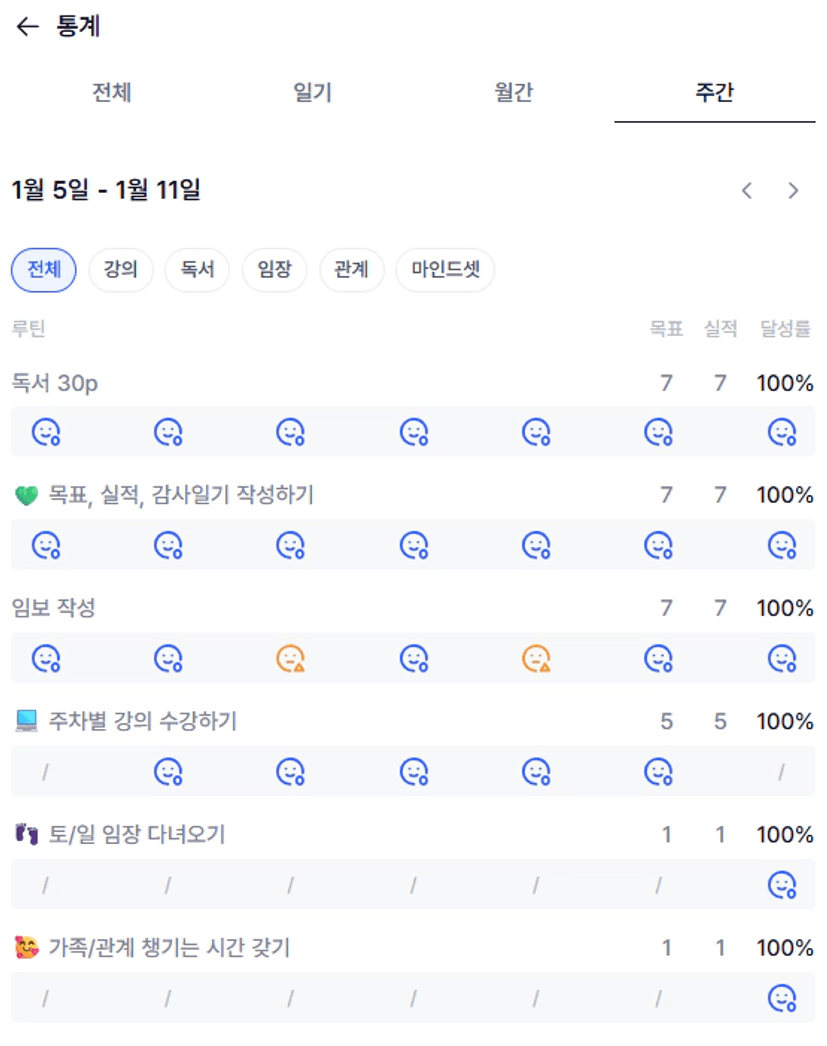Go to the previous week

pos(746,191)
